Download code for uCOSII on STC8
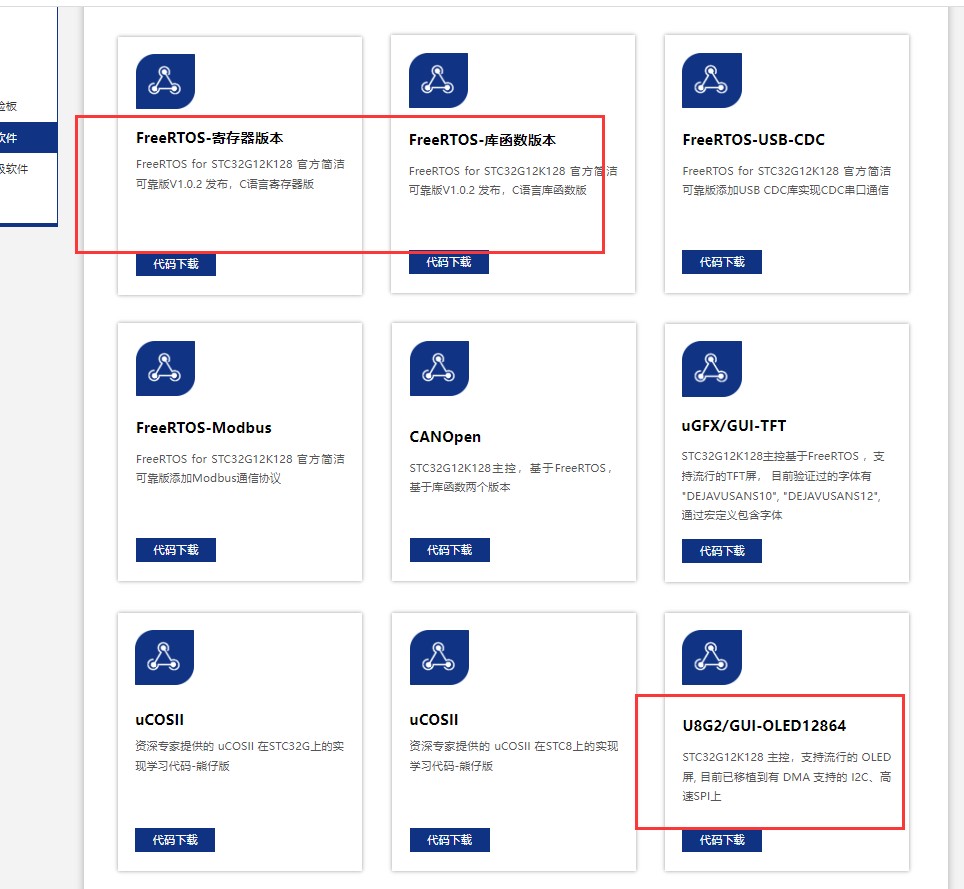This screenshot has height=889, width=964. click(x=449, y=840)
